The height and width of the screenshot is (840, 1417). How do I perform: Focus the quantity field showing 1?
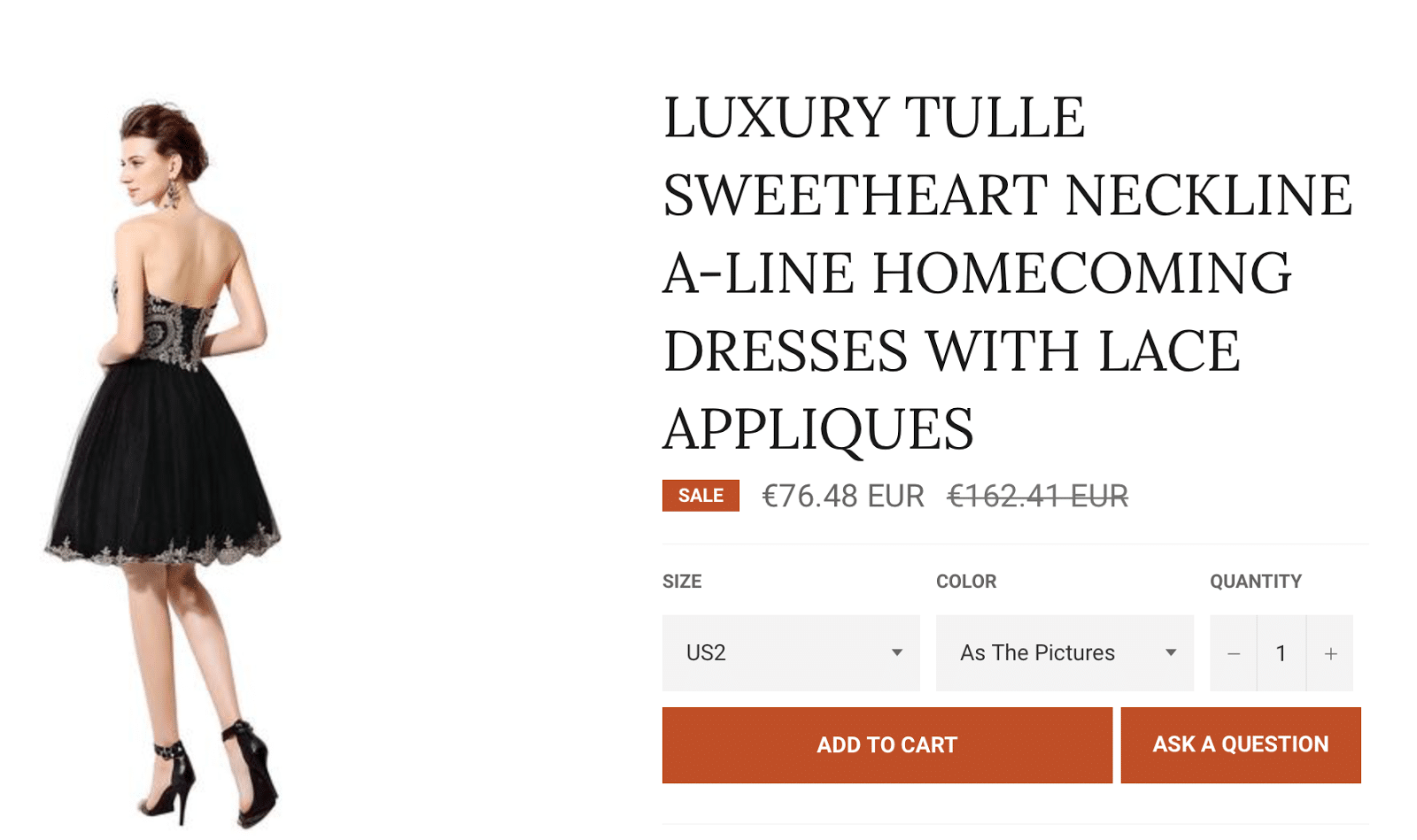[1281, 653]
